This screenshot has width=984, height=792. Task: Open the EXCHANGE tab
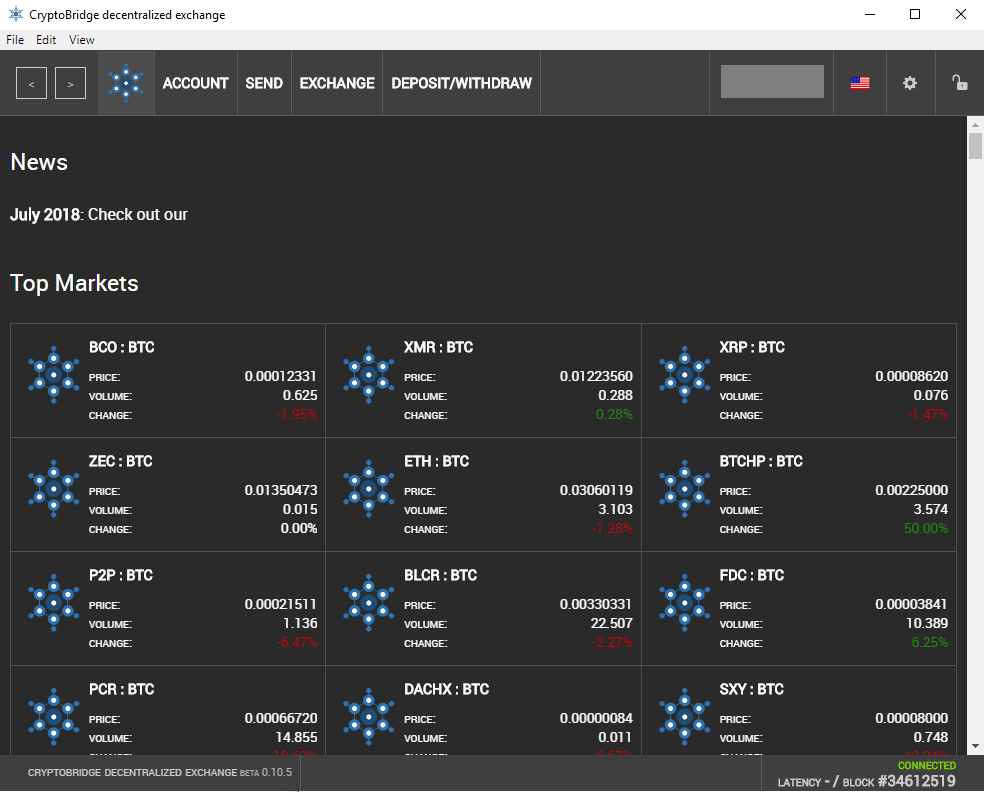337,83
